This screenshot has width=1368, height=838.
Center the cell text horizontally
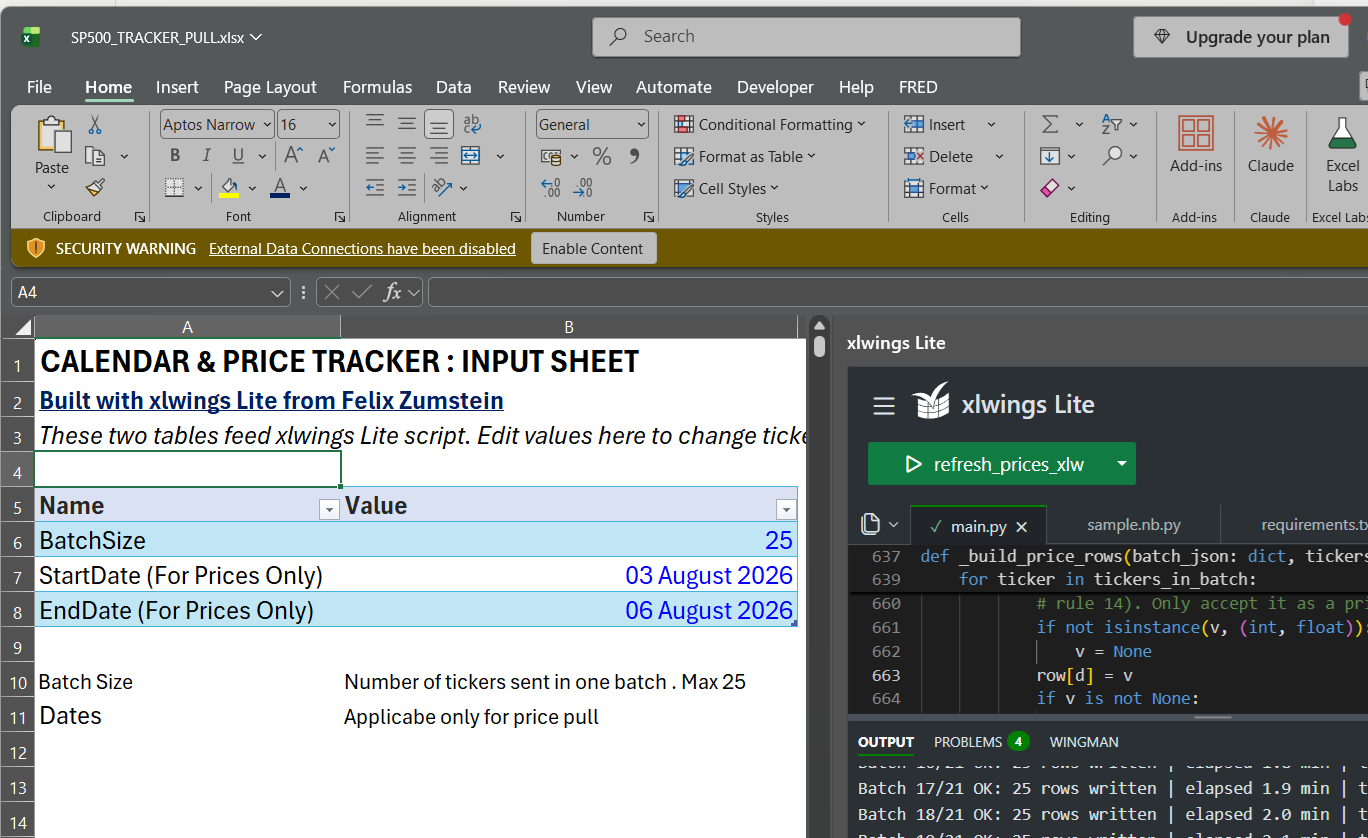click(407, 156)
